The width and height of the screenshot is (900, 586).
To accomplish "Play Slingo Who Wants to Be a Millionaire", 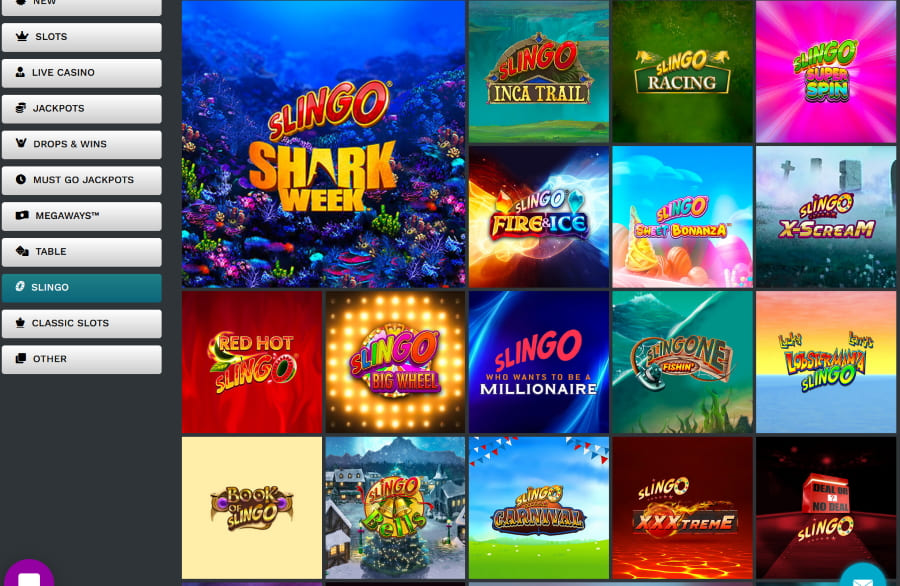I will coord(539,362).
